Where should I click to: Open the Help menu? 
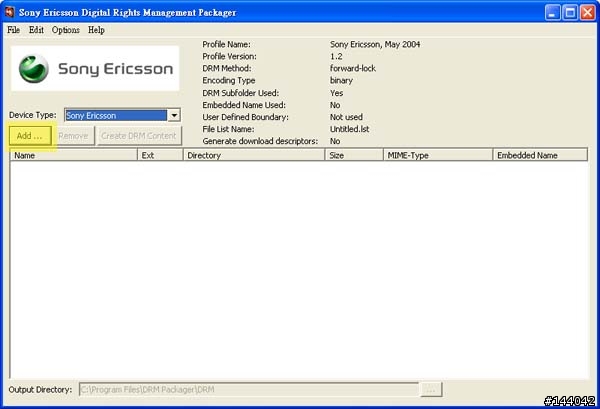tap(96, 30)
